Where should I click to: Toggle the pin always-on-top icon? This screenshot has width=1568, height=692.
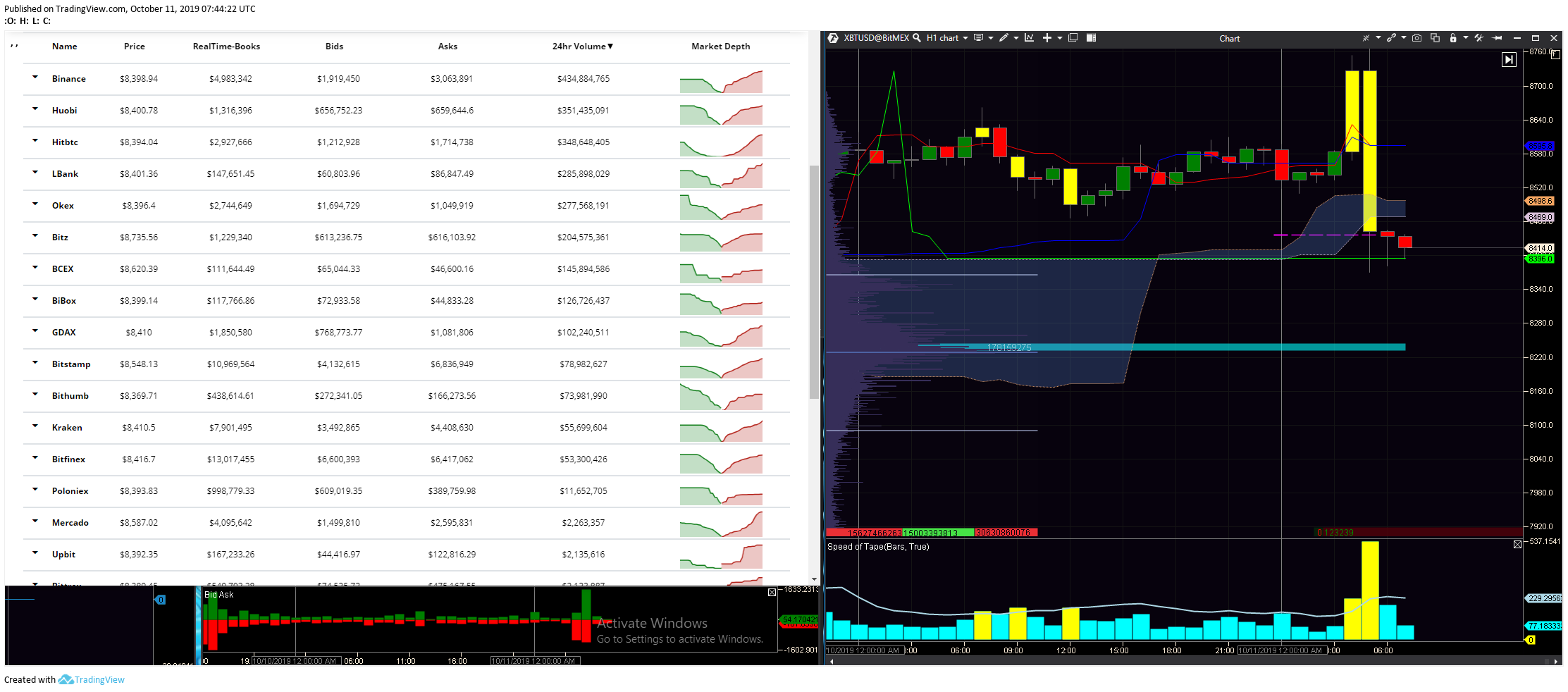tap(1497, 38)
